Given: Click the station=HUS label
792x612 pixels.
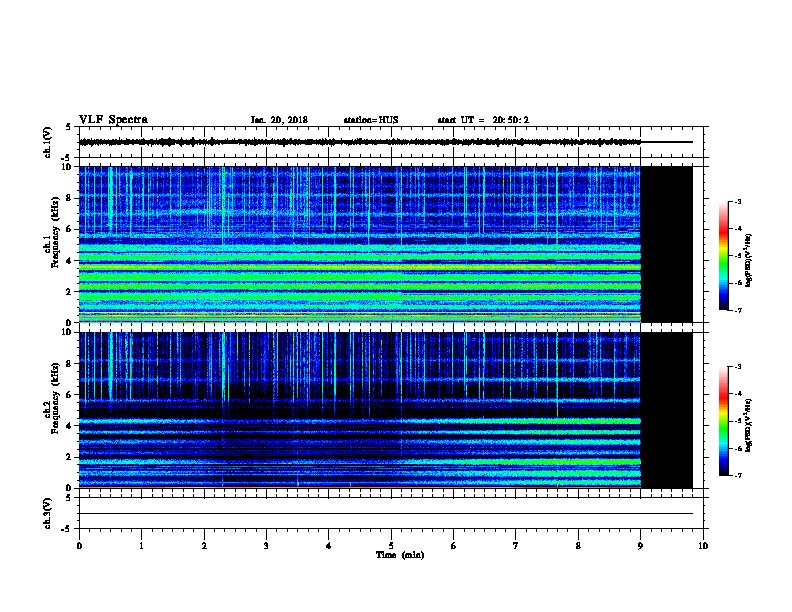Looking at the screenshot, I should point(371,120).
